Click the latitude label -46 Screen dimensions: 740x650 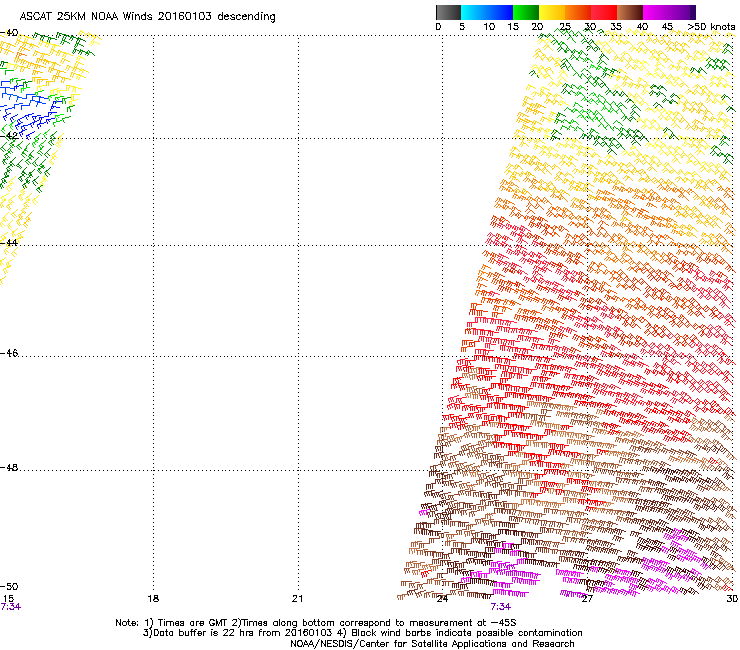pyautogui.click(x=9, y=353)
